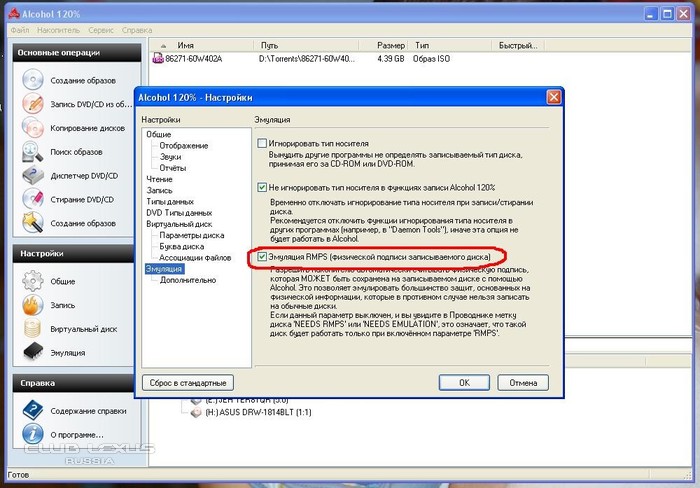Open Содержание справки help icon
Viewport: 700px width, 488px height.
click(x=33, y=410)
